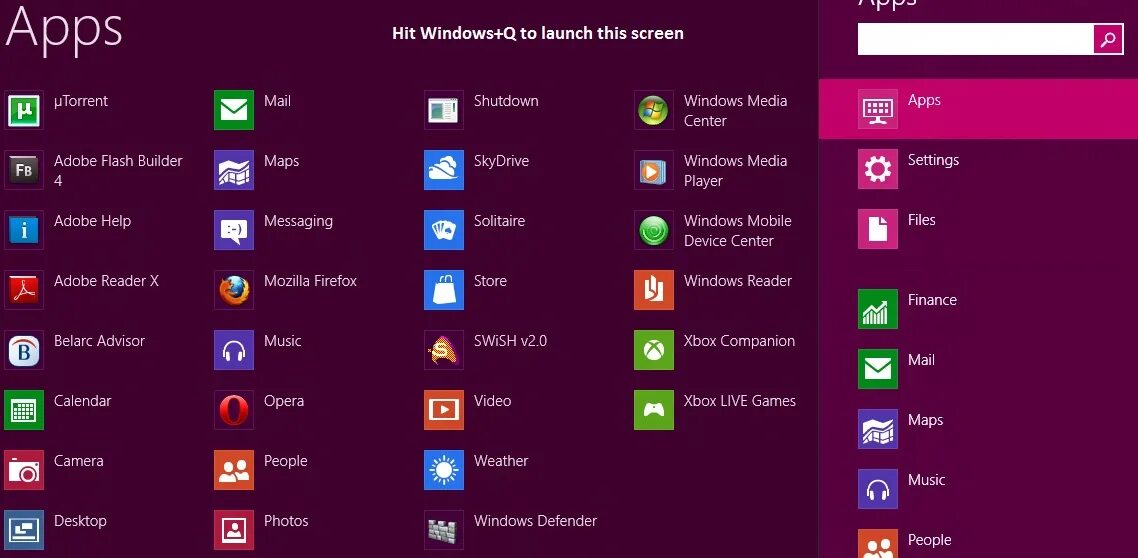Click the 'Belarc Advisor' label text
This screenshot has width=1138, height=558.
pos(99,341)
